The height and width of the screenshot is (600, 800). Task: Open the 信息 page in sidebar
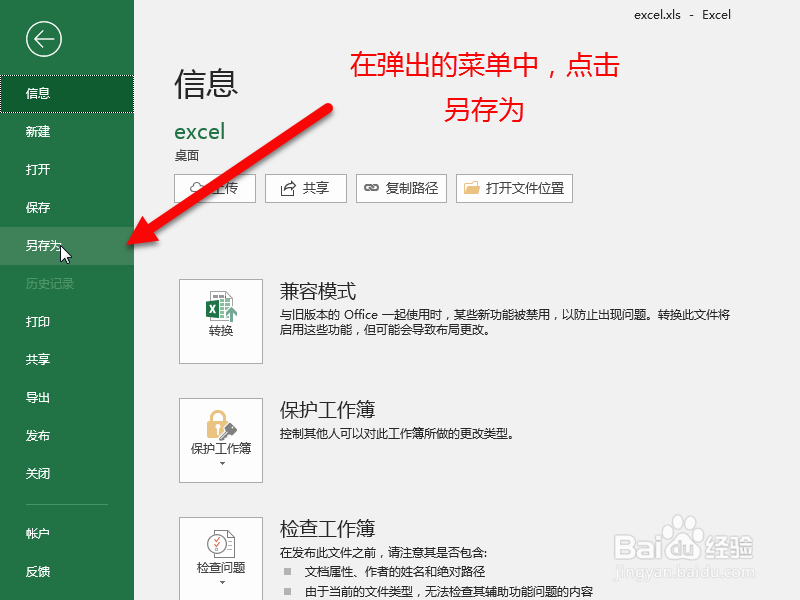tap(67, 94)
